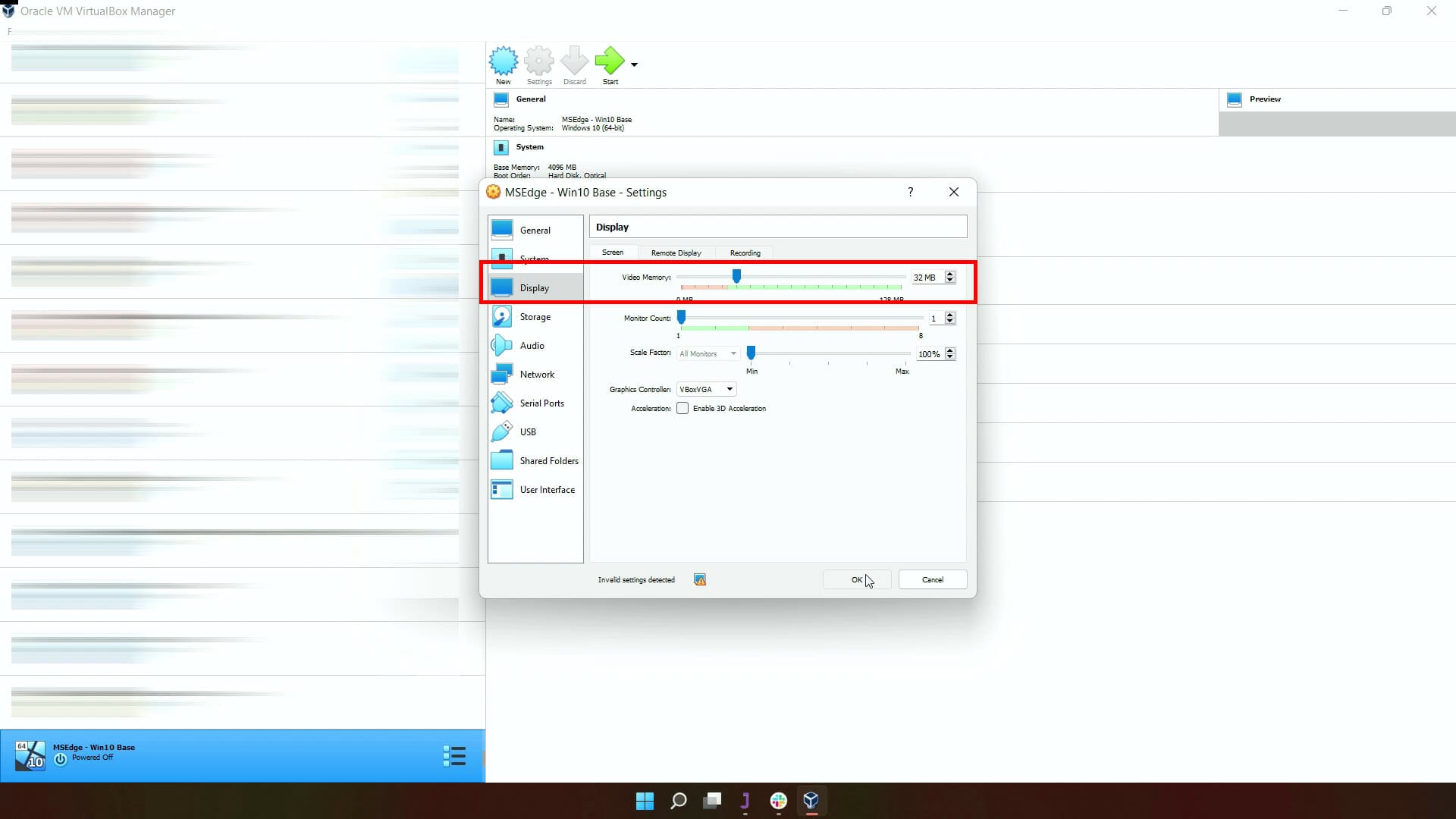Create a new virtual machine

coord(503,64)
